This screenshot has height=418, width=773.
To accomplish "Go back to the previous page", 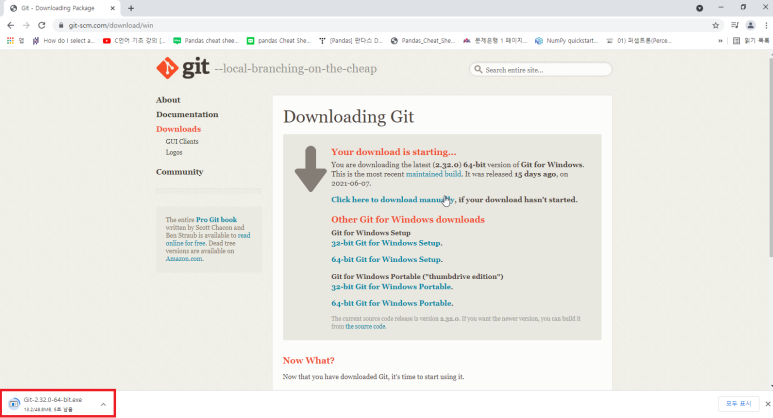I will tap(10, 25).
